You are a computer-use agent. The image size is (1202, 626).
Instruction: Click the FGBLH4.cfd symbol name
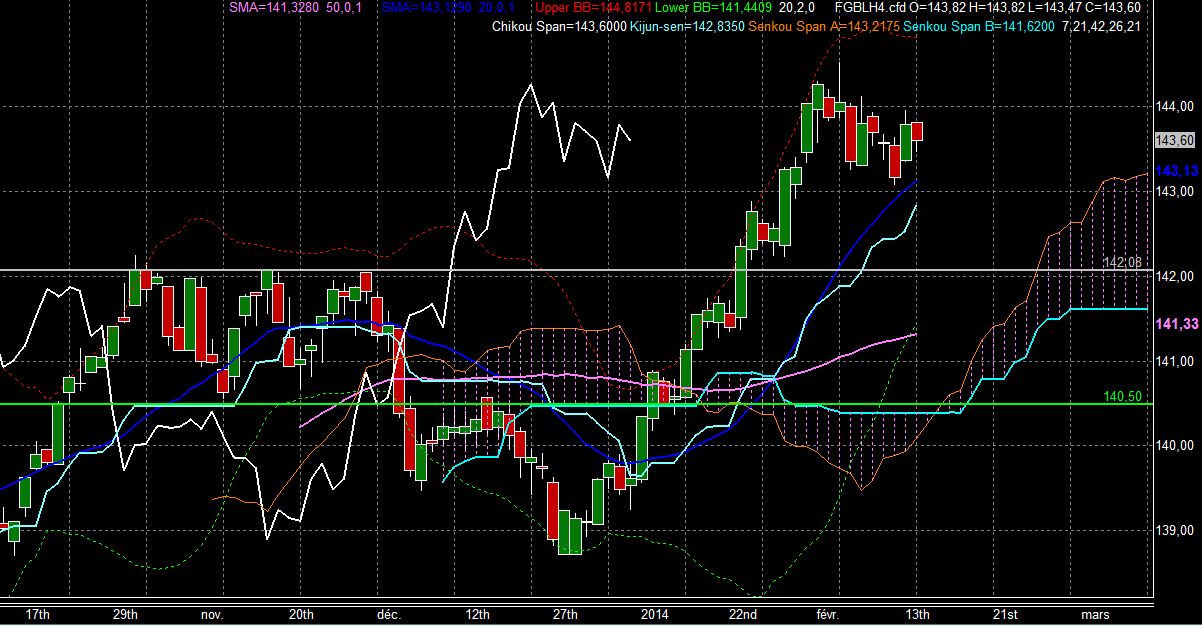click(869, 8)
